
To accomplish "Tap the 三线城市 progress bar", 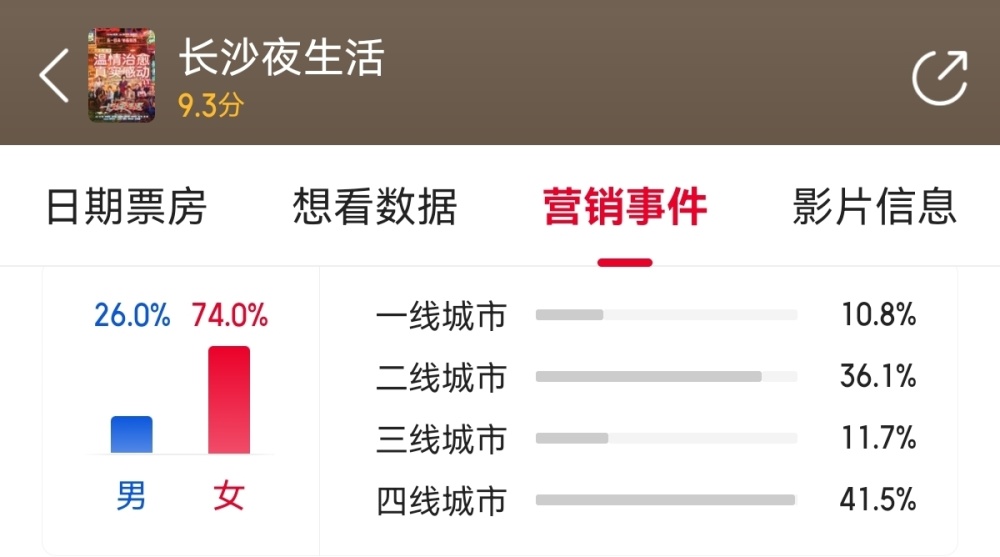I will click(x=666, y=438).
